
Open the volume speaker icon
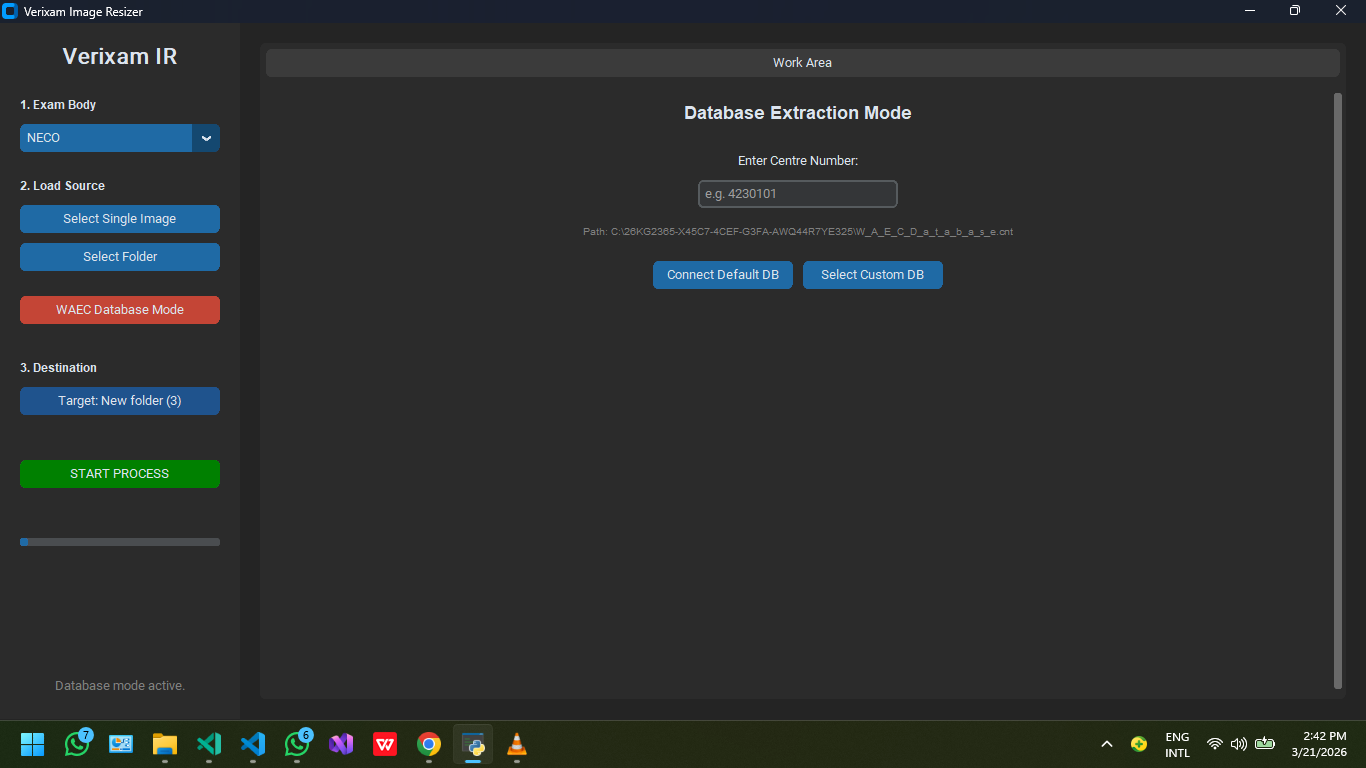1239,744
